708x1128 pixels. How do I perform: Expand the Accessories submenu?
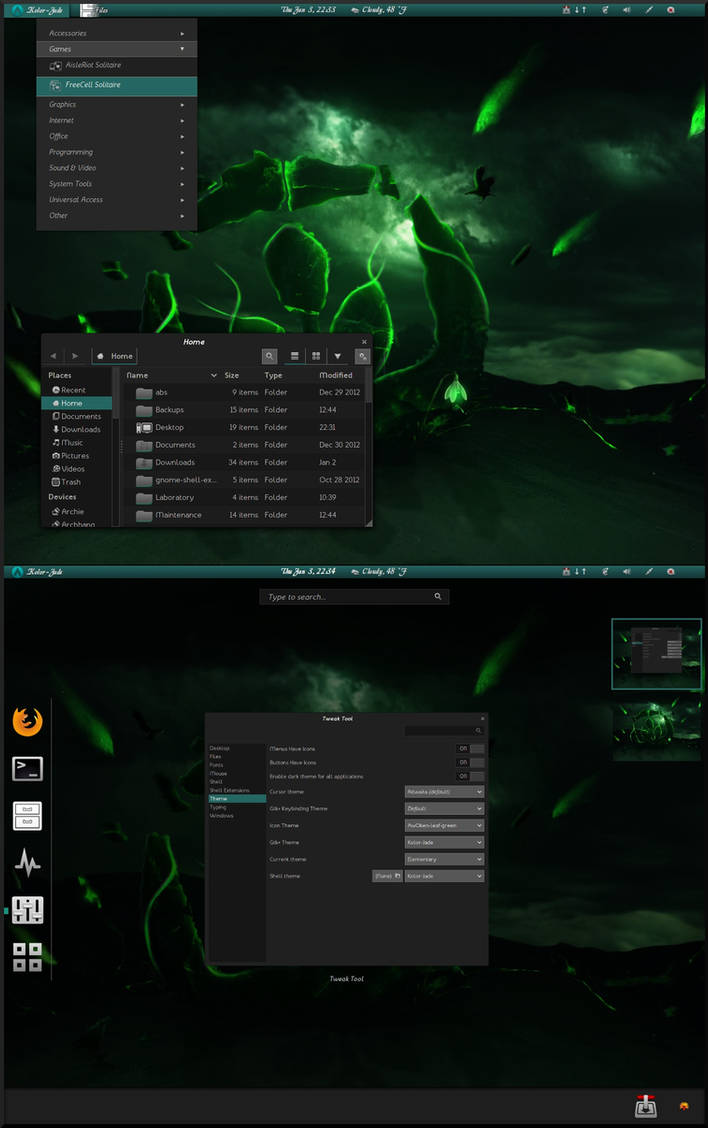coord(117,33)
